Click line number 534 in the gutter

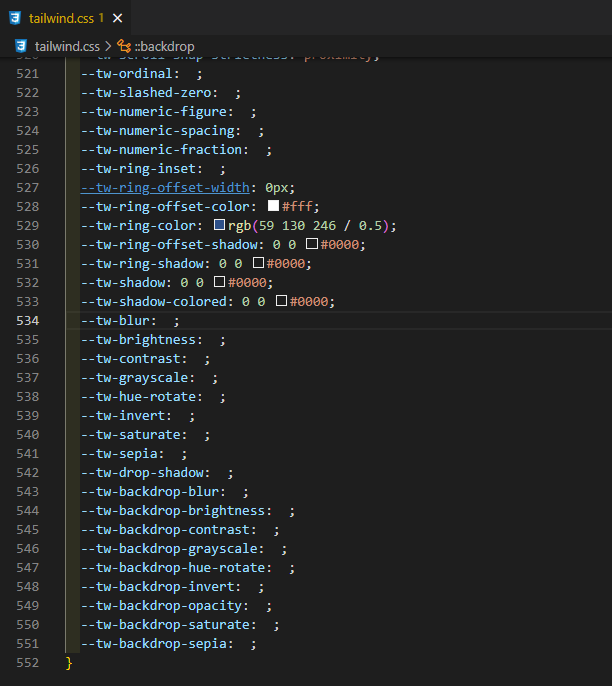[x=28, y=321]
